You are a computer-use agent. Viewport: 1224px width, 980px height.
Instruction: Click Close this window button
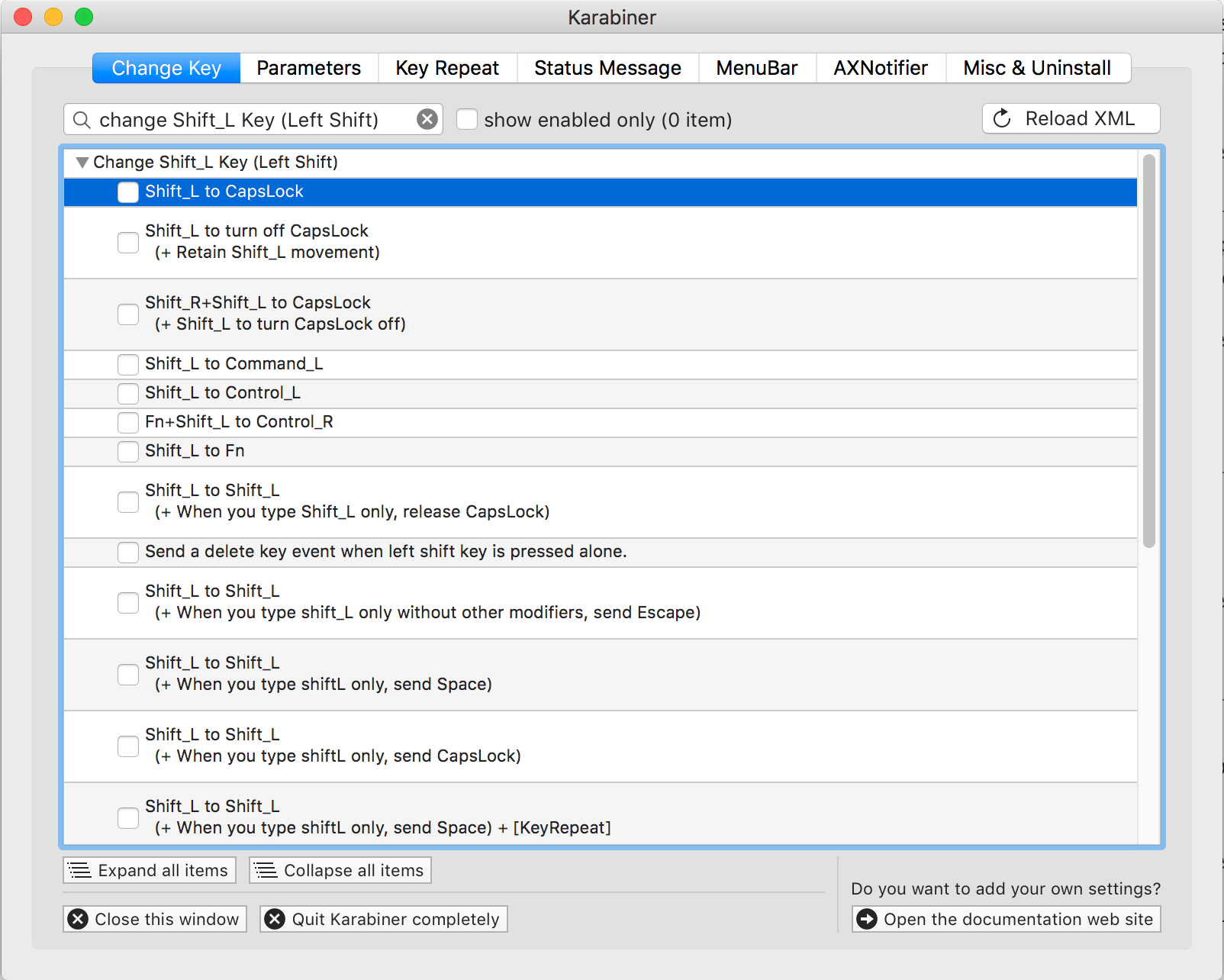tap(156, 919)
